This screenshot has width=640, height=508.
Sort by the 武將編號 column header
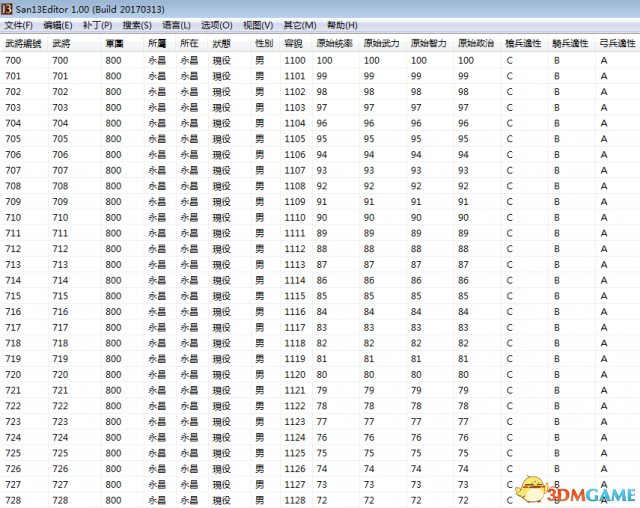click(23, 44)
